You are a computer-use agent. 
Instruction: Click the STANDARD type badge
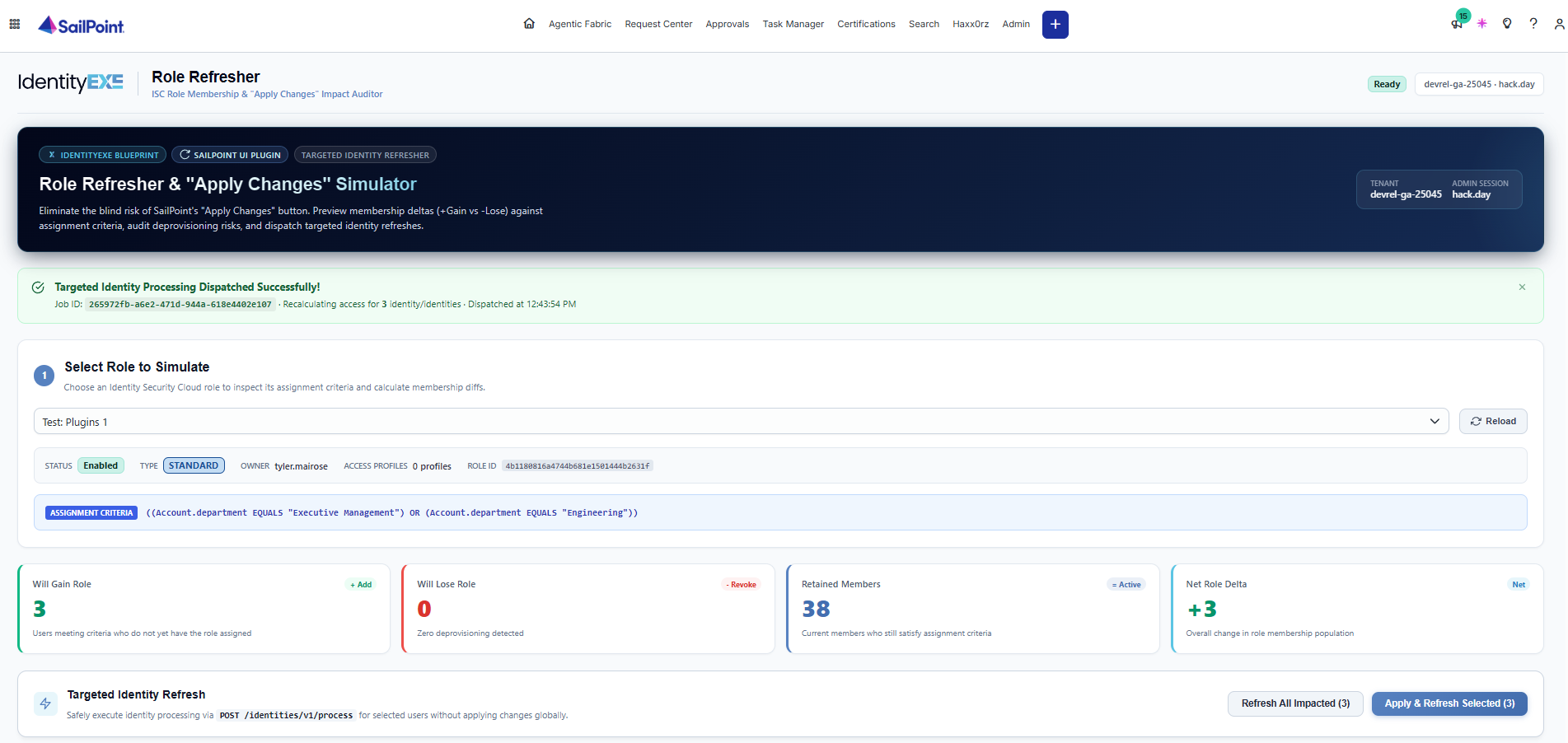(194, 465)
